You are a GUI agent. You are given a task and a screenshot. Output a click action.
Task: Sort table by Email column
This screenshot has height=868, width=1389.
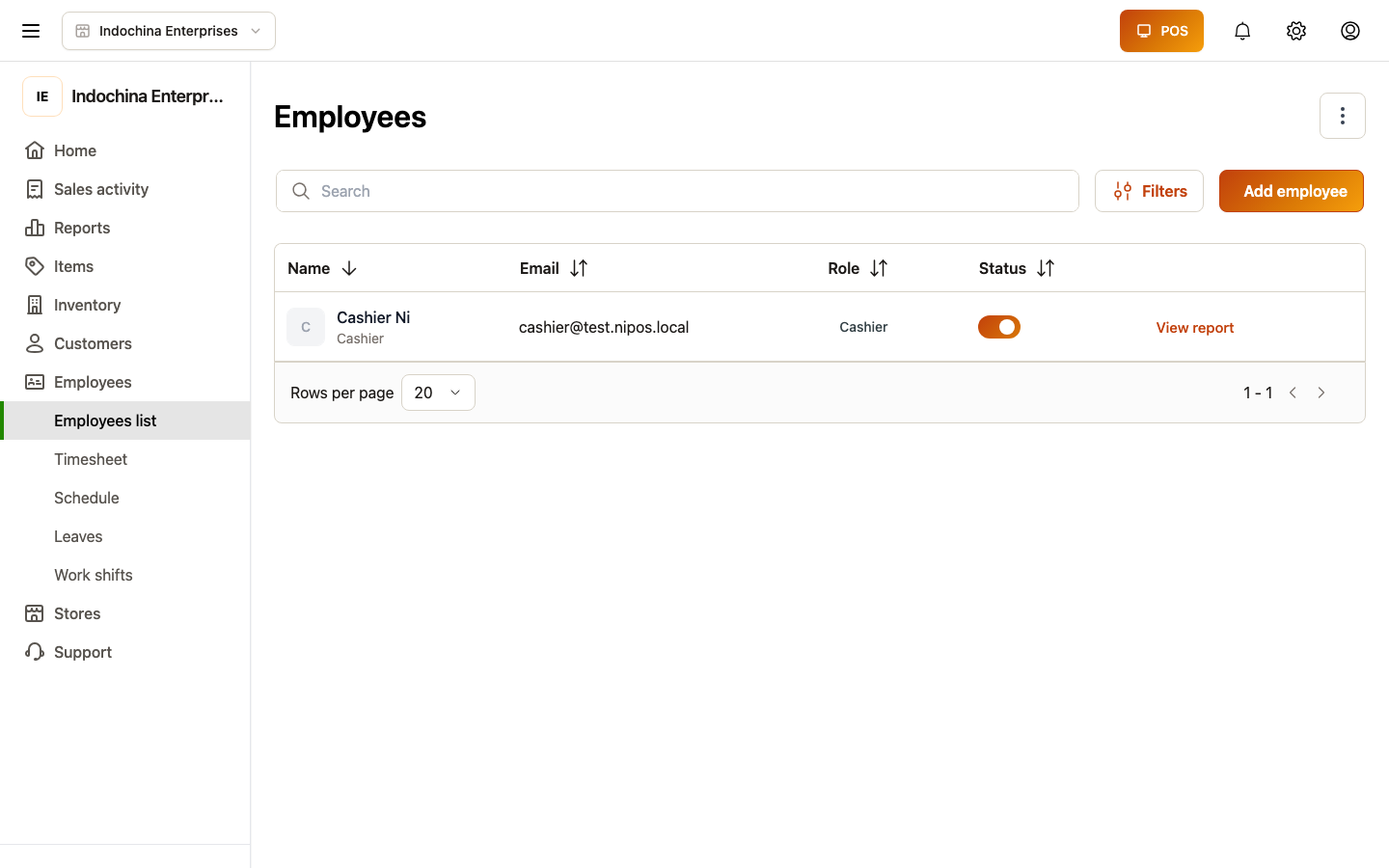click(579, 268)
